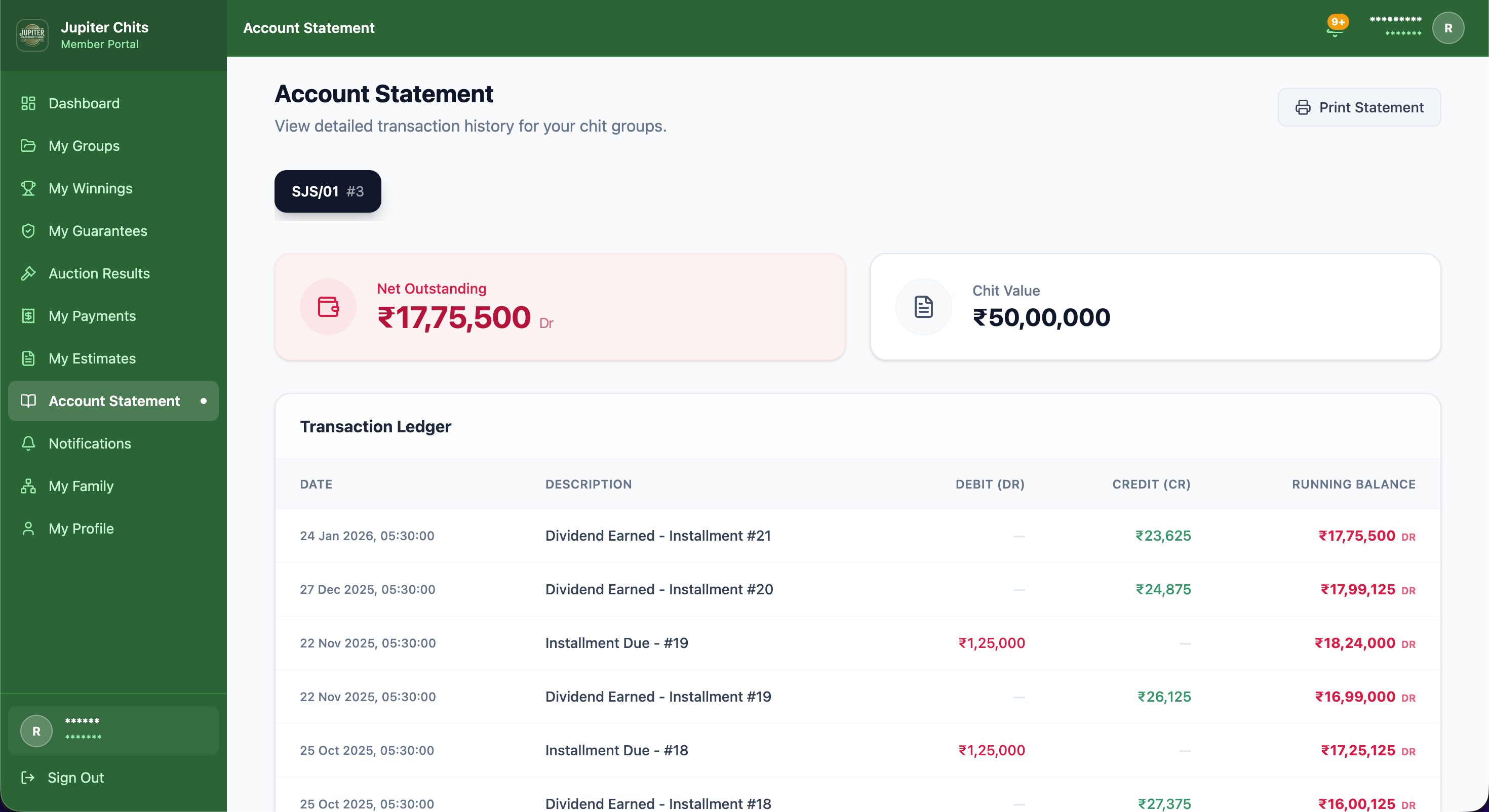Viewport: 1489px width, 812px height.
Task: Select the shield icon beside My Guarantees
Action: click(x=29, y=231)
